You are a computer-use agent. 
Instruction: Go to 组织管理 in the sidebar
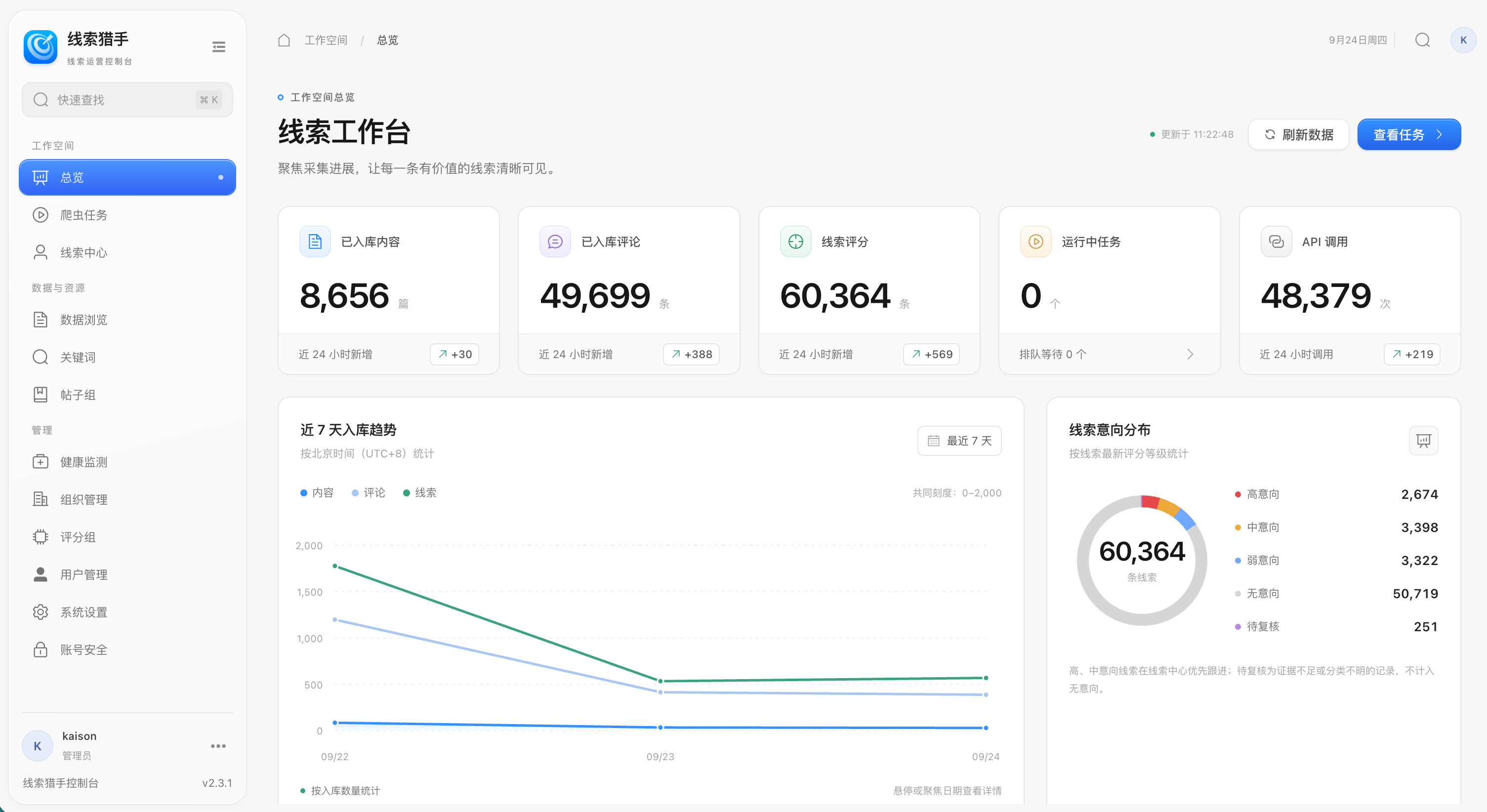pyautogui.click(x=127, y=499)
